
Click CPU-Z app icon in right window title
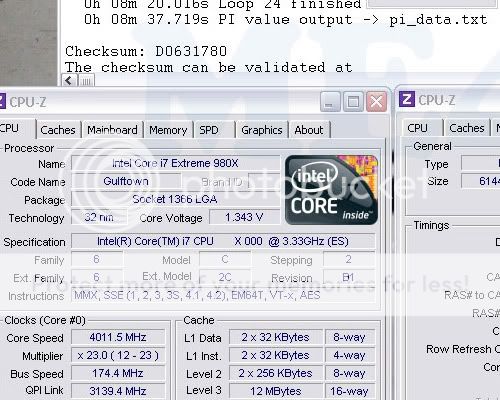[x=407, y=99]
